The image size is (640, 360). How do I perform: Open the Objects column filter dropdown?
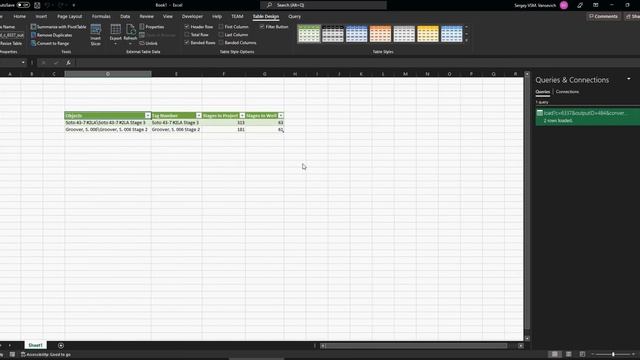click(x=148, y=116)
